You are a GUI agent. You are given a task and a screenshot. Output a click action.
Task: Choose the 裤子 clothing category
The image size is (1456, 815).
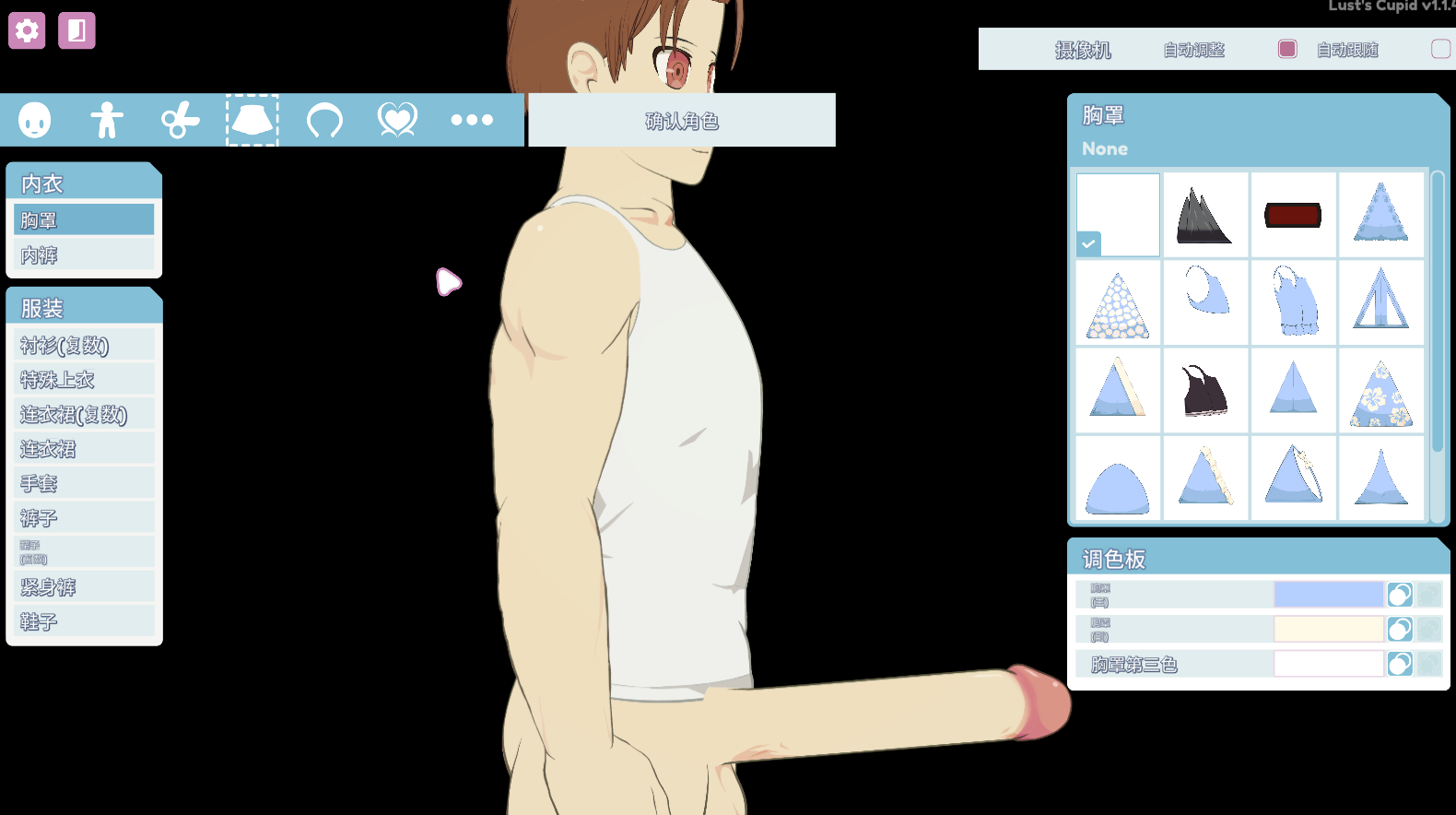(84, 518)
